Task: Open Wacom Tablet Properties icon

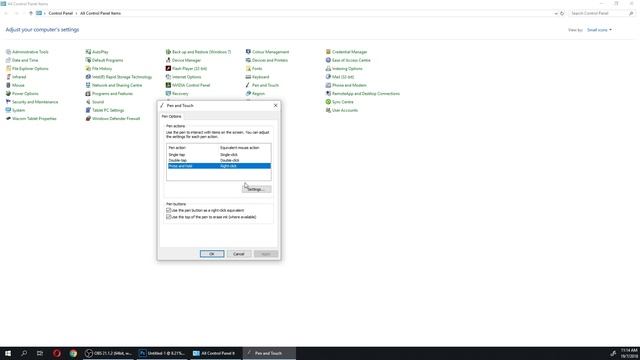Action: coord(8,118)
